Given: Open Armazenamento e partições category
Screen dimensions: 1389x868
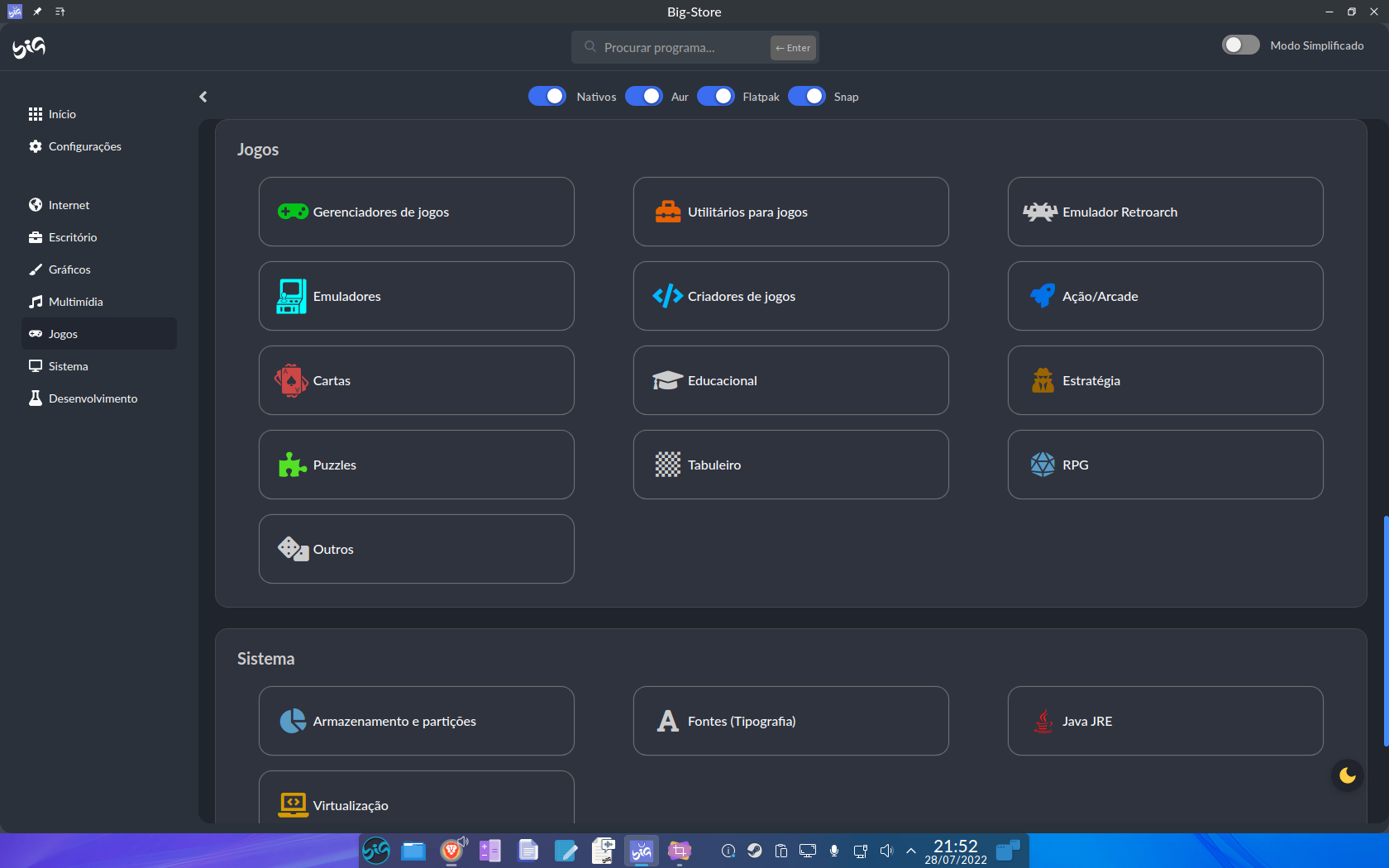Looking at the screenshot, I should [x=416, y=721].
